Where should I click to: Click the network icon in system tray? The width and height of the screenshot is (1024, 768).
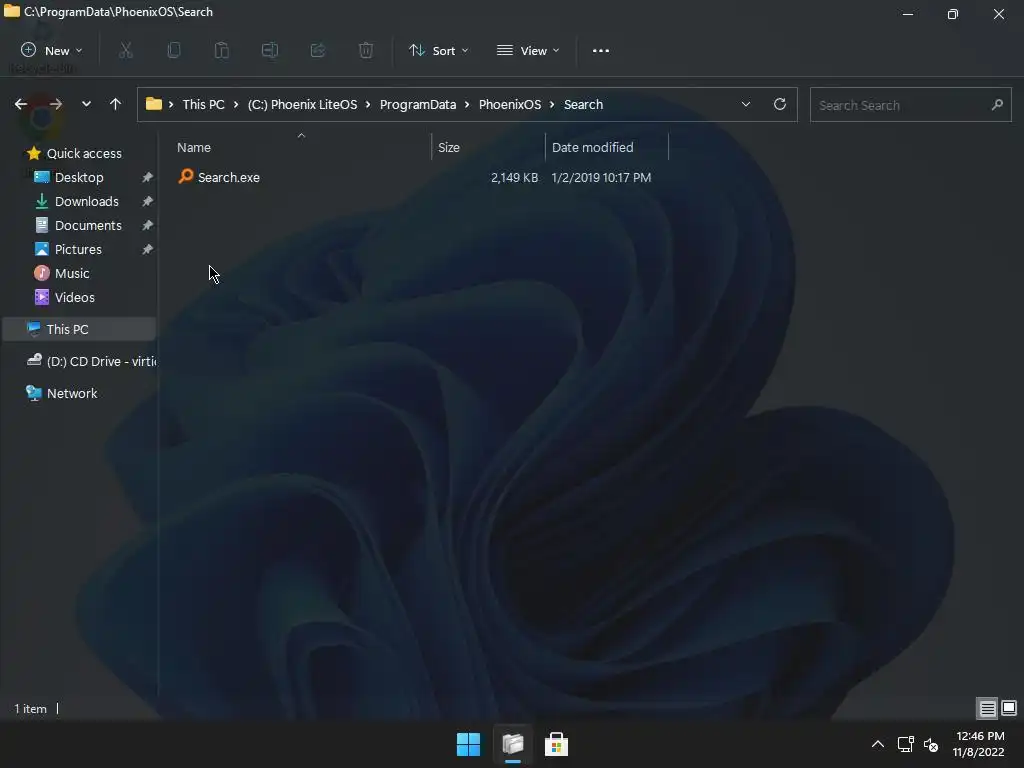(905, 744)
